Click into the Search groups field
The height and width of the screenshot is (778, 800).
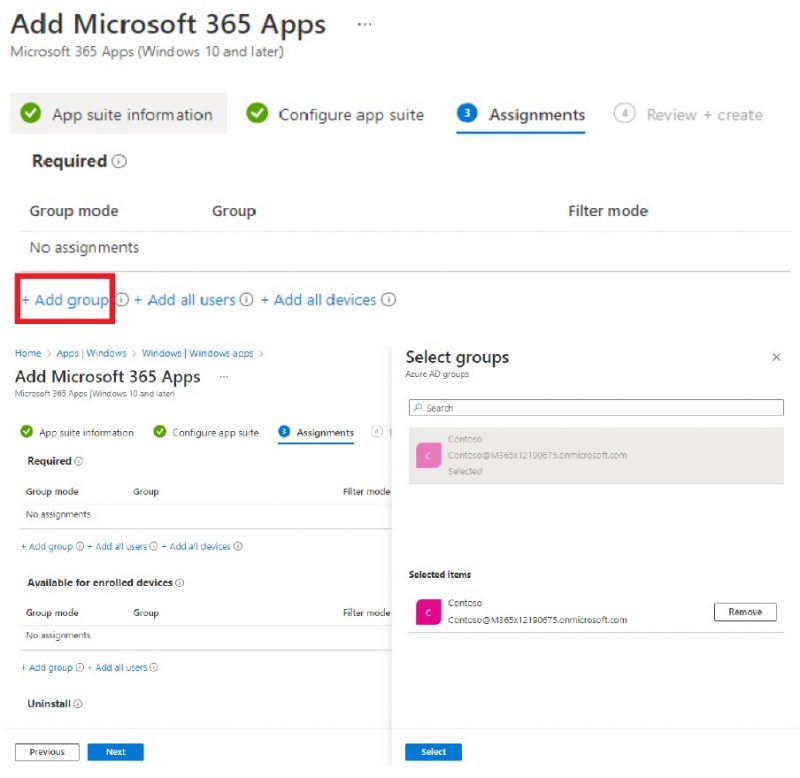596,408
